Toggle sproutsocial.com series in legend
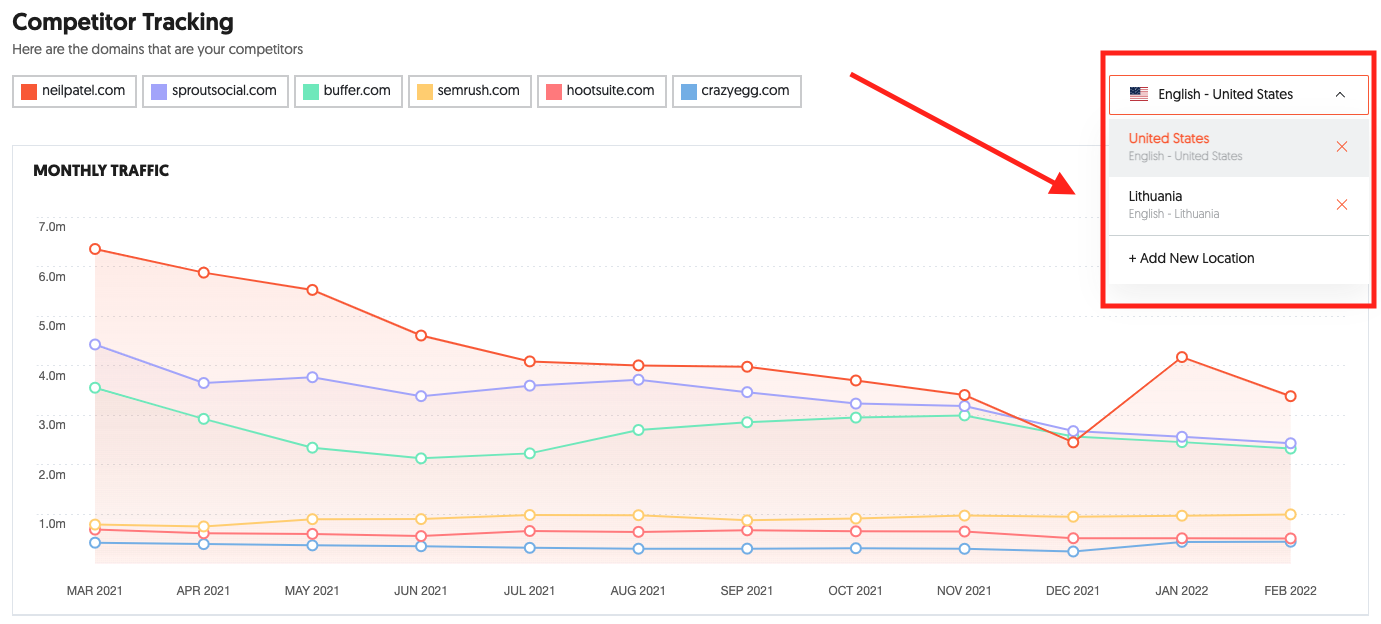The height and width of the screenshot is (624, 1381). 215,91
